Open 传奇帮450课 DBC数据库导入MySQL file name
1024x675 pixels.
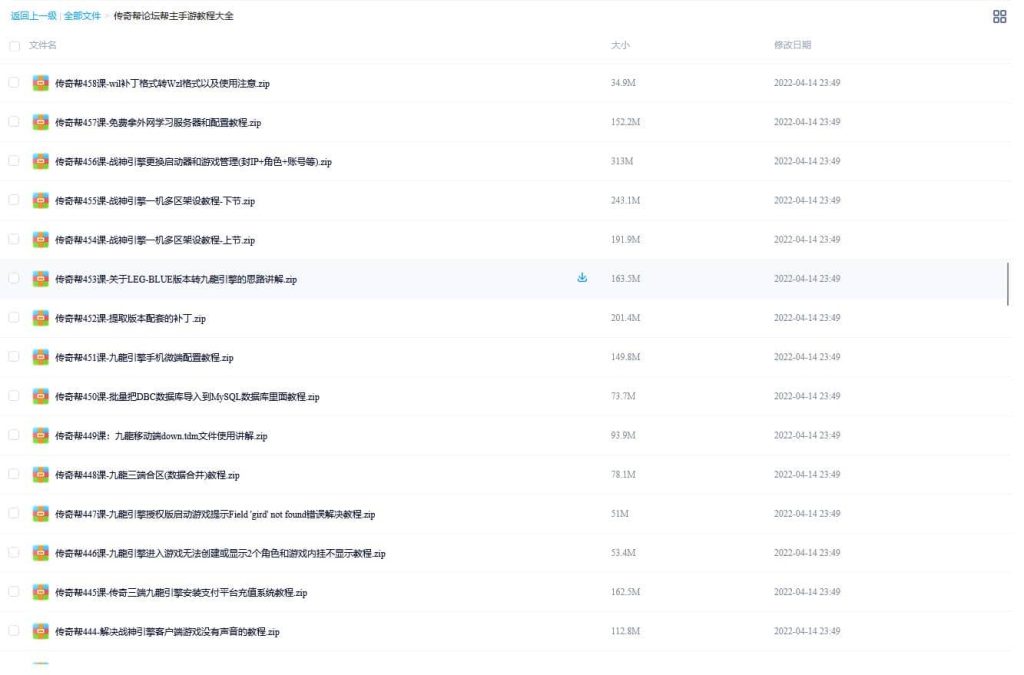click(187, 397)
